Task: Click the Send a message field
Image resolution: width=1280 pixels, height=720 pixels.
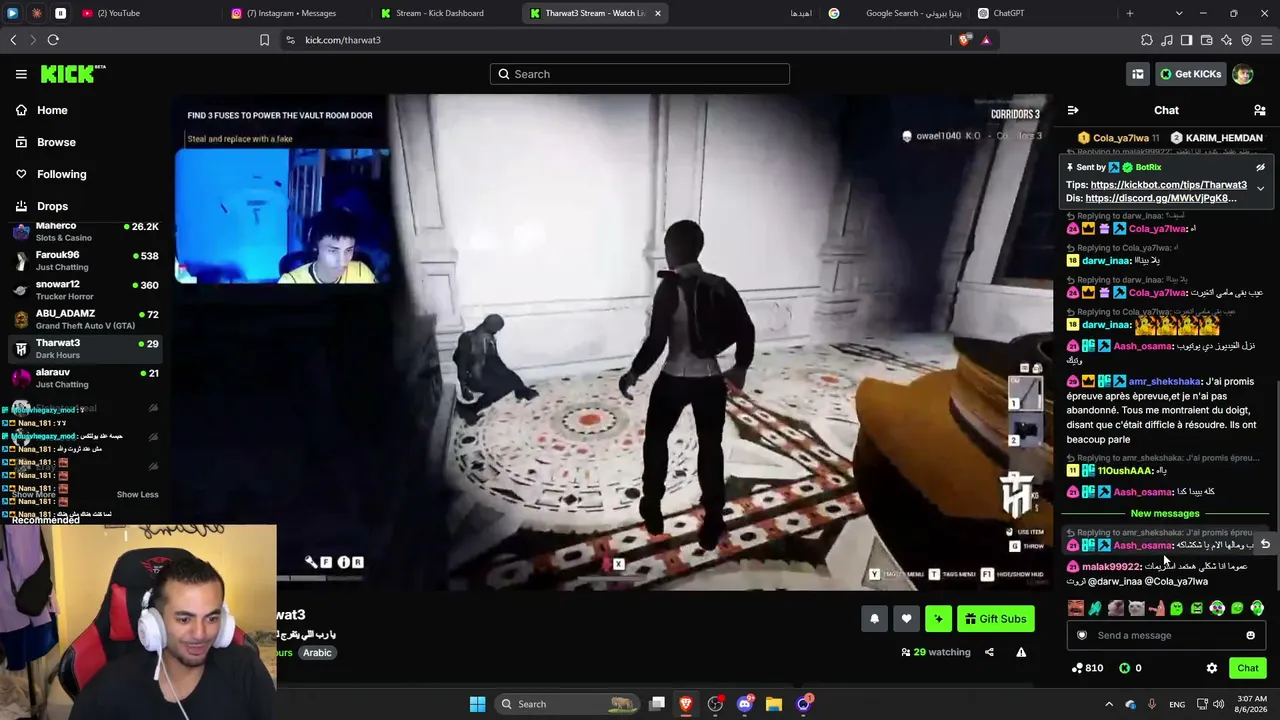Action: coord(1166,635)
